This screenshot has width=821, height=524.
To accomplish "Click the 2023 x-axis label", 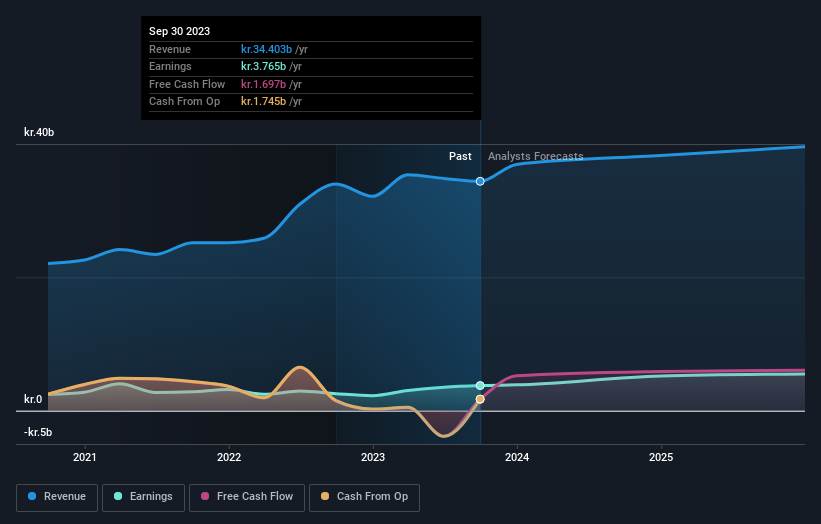I will click(x=373, y=458).
